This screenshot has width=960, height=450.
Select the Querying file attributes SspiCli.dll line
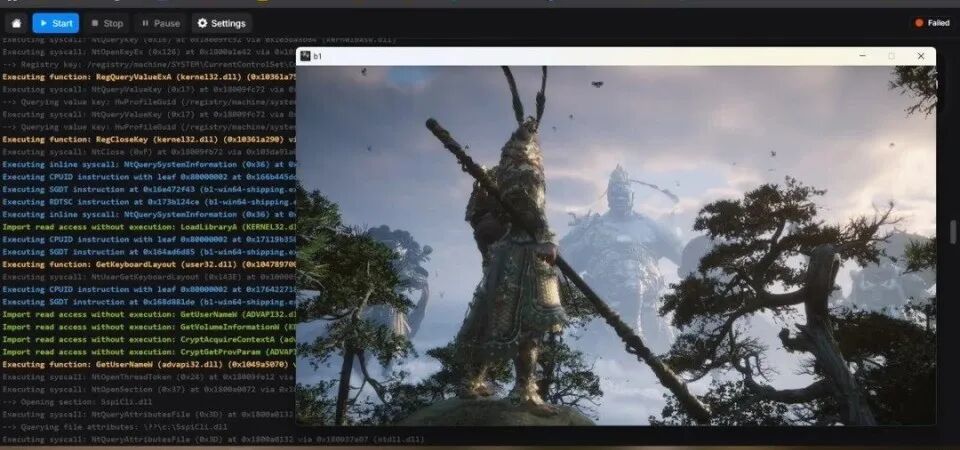[x=116, y=427]
